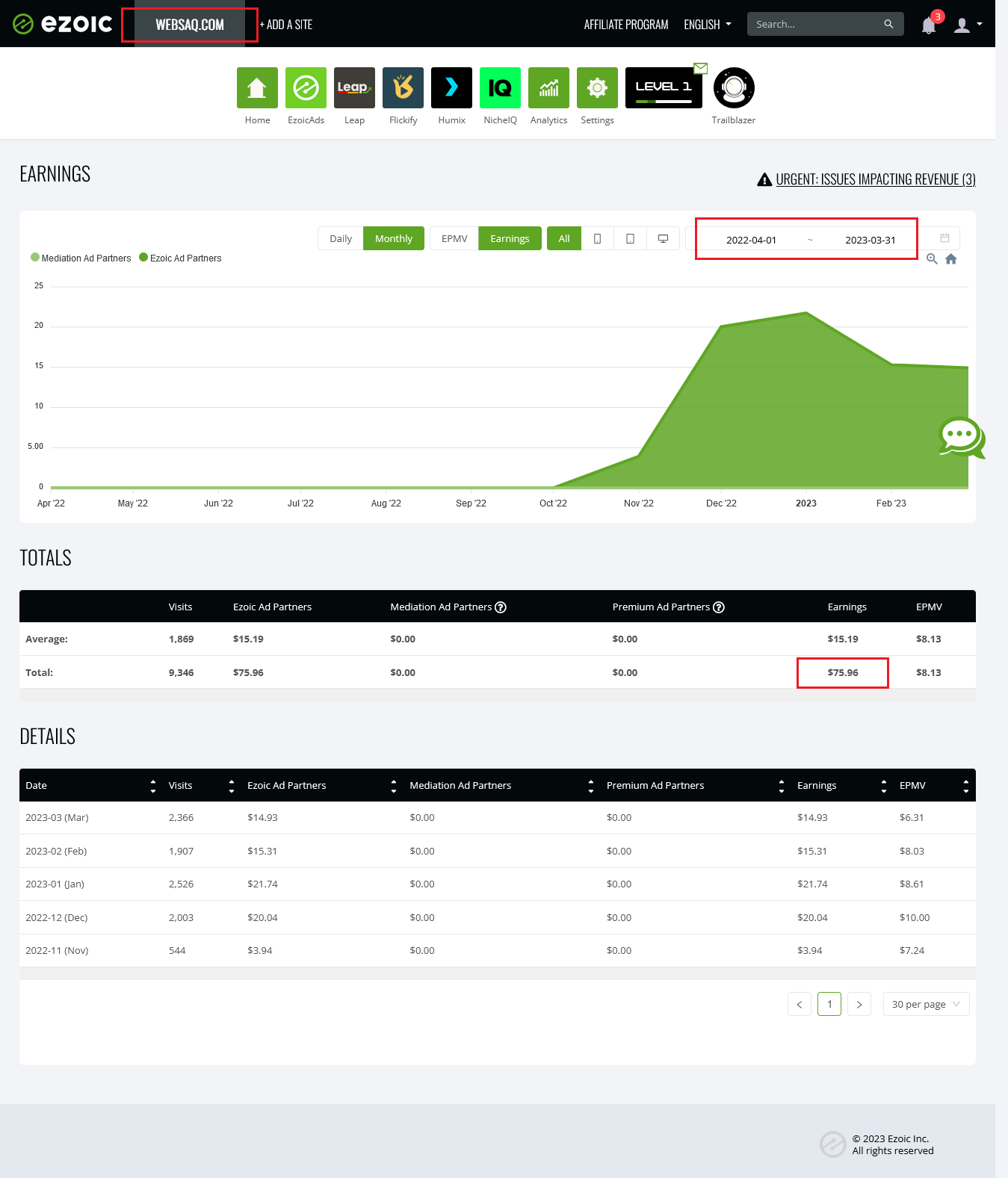Open the English language dropdown
The width and height of the screenshot is (1008, 1178).
tap(708, 25)
